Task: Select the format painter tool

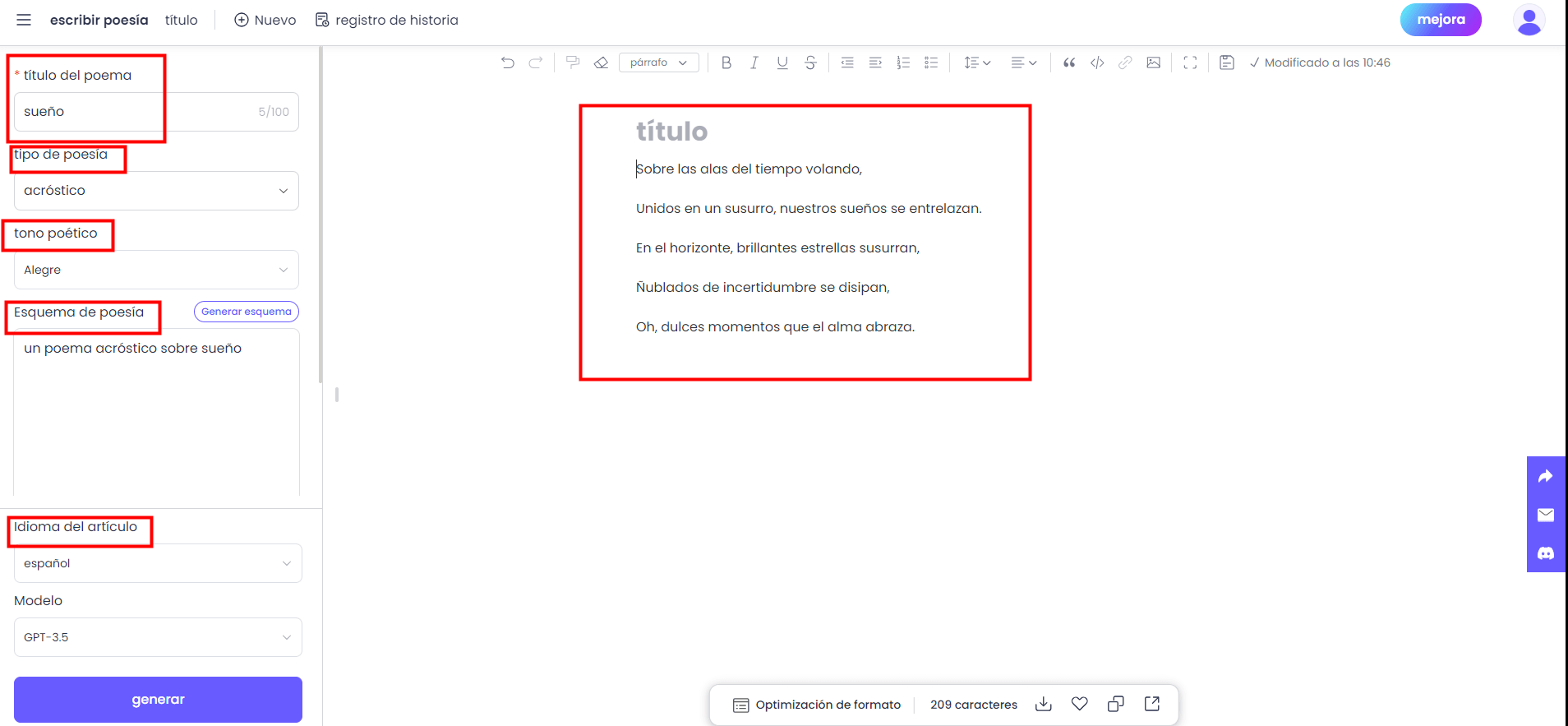Action: tap(573, 62)
